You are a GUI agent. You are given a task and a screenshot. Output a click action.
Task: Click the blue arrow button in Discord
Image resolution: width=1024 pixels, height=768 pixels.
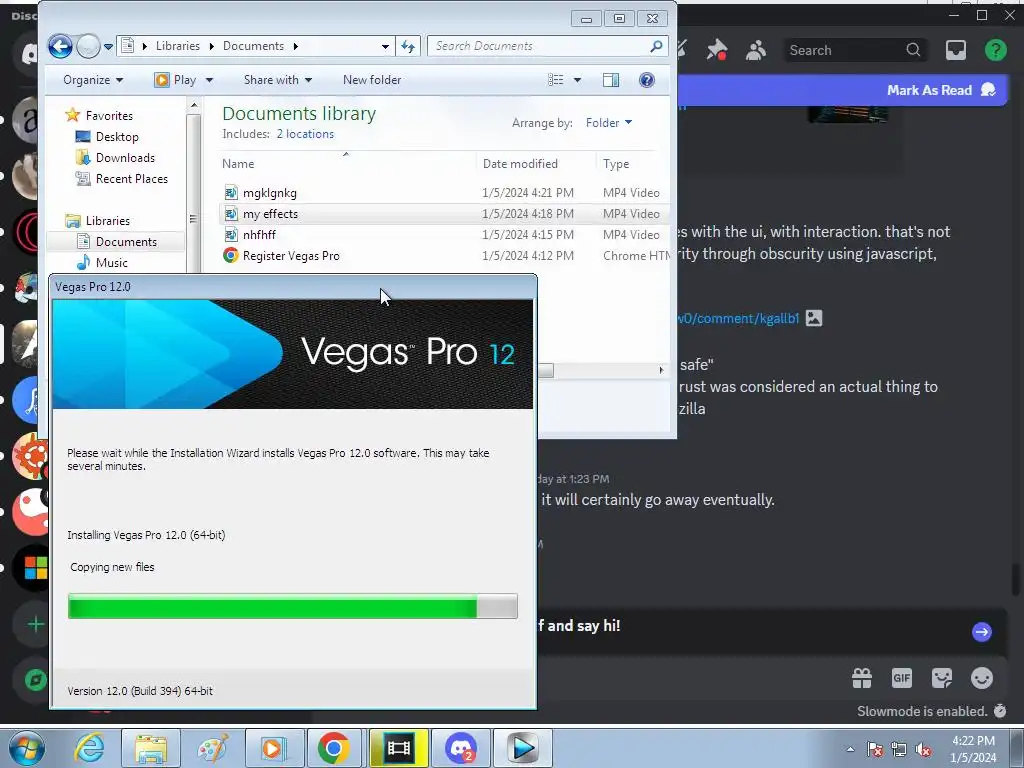coord(982,632)
